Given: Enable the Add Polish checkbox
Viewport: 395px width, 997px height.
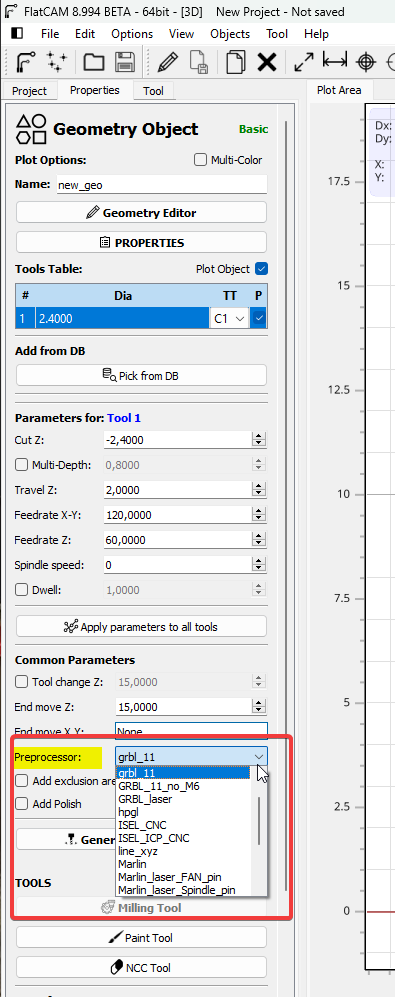Looking at the screenshot, I should (22, 804).
